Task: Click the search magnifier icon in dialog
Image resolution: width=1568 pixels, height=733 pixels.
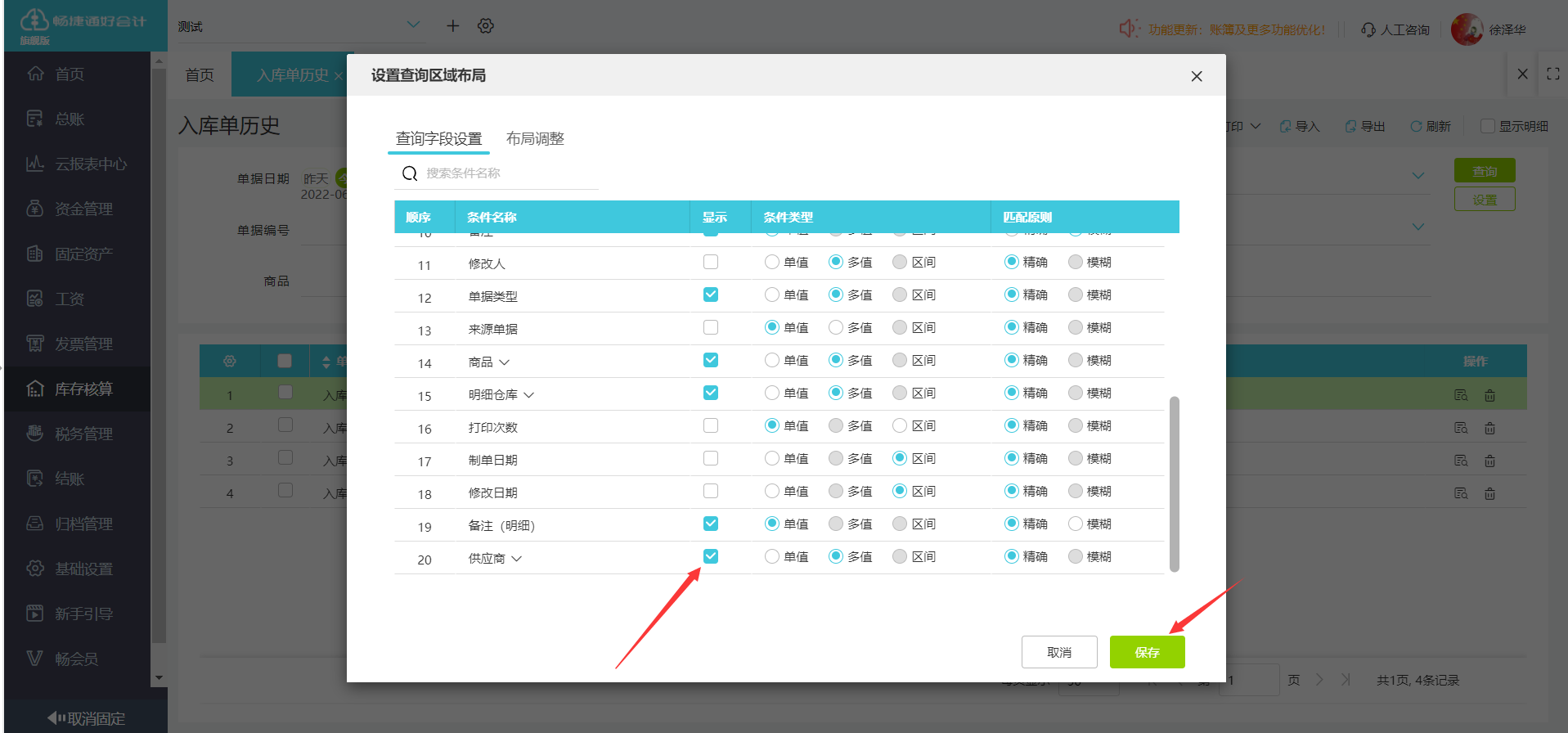Action: (x=410, y=173)
